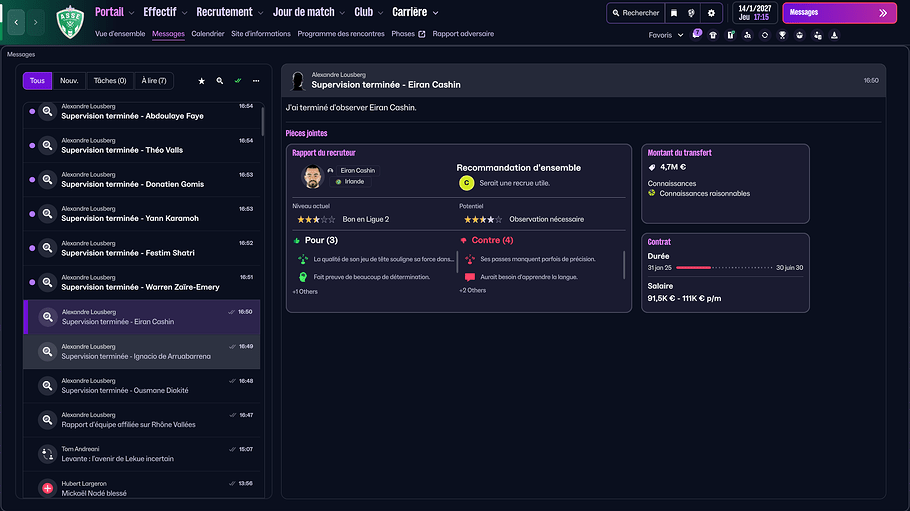The height and width of the screenshot is (511, 910).
Task: Open the shirt shortcut icon
Action: (713, 35)
